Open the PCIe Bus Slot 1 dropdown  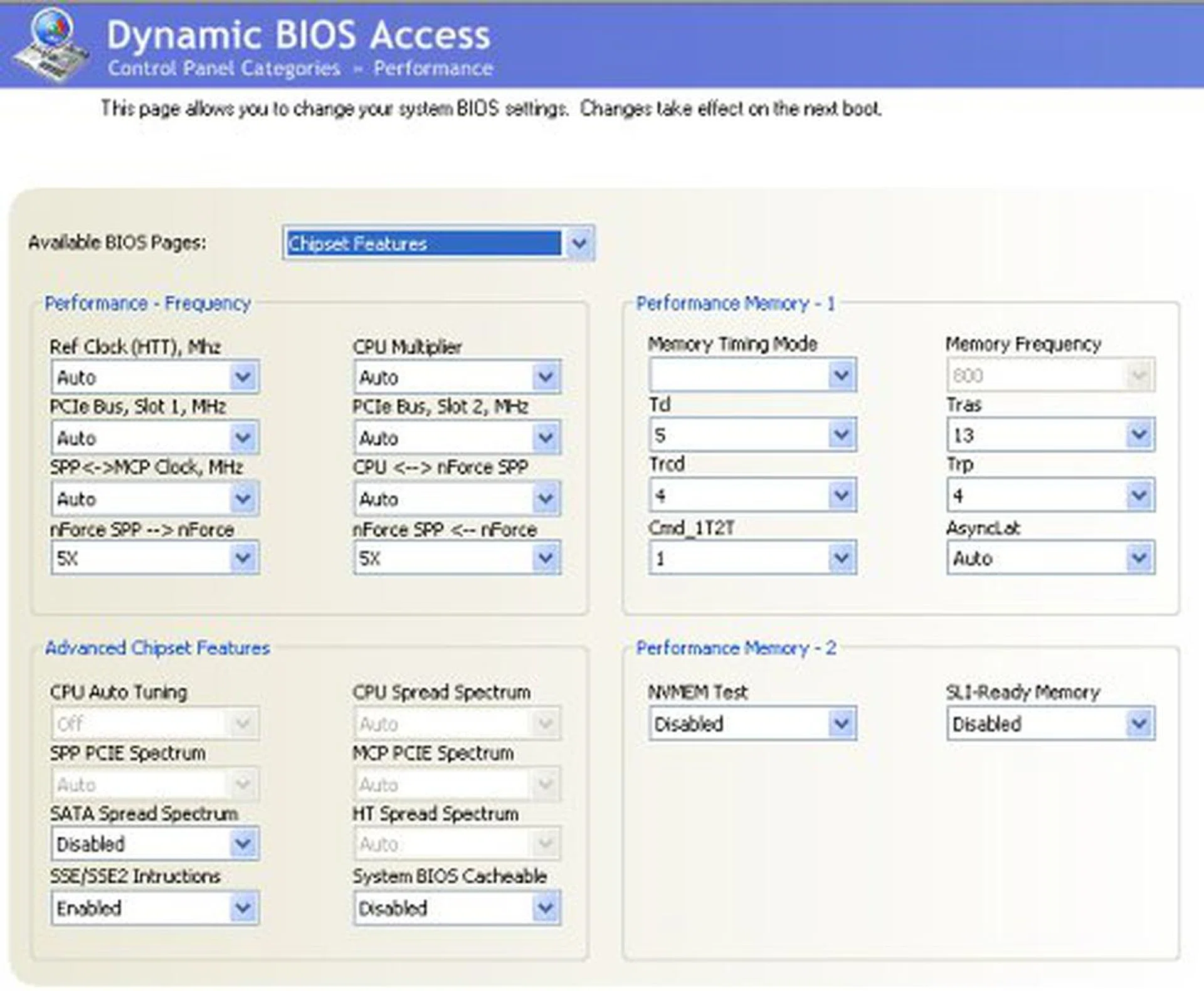pos(243,438)
